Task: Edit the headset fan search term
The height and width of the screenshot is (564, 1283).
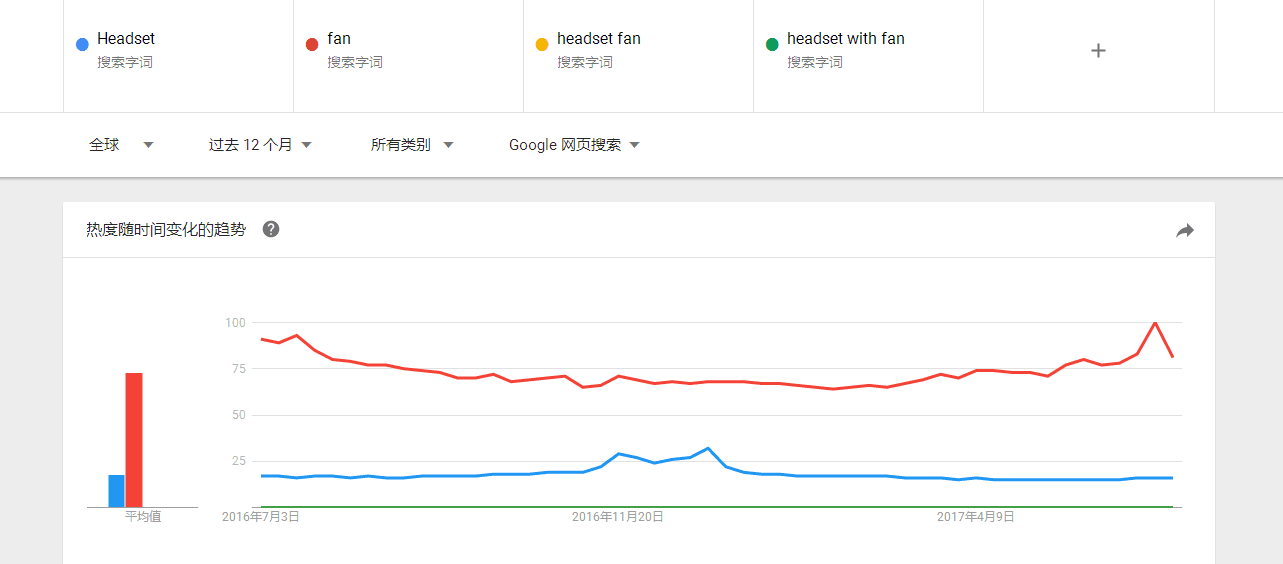Action: (x=599, y=39)
